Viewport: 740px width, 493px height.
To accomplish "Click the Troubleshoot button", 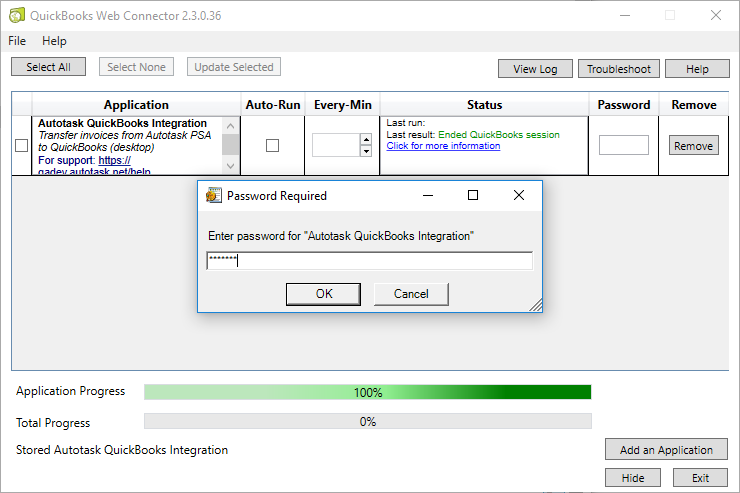I will pyautogui.click(x=619, y=69).
